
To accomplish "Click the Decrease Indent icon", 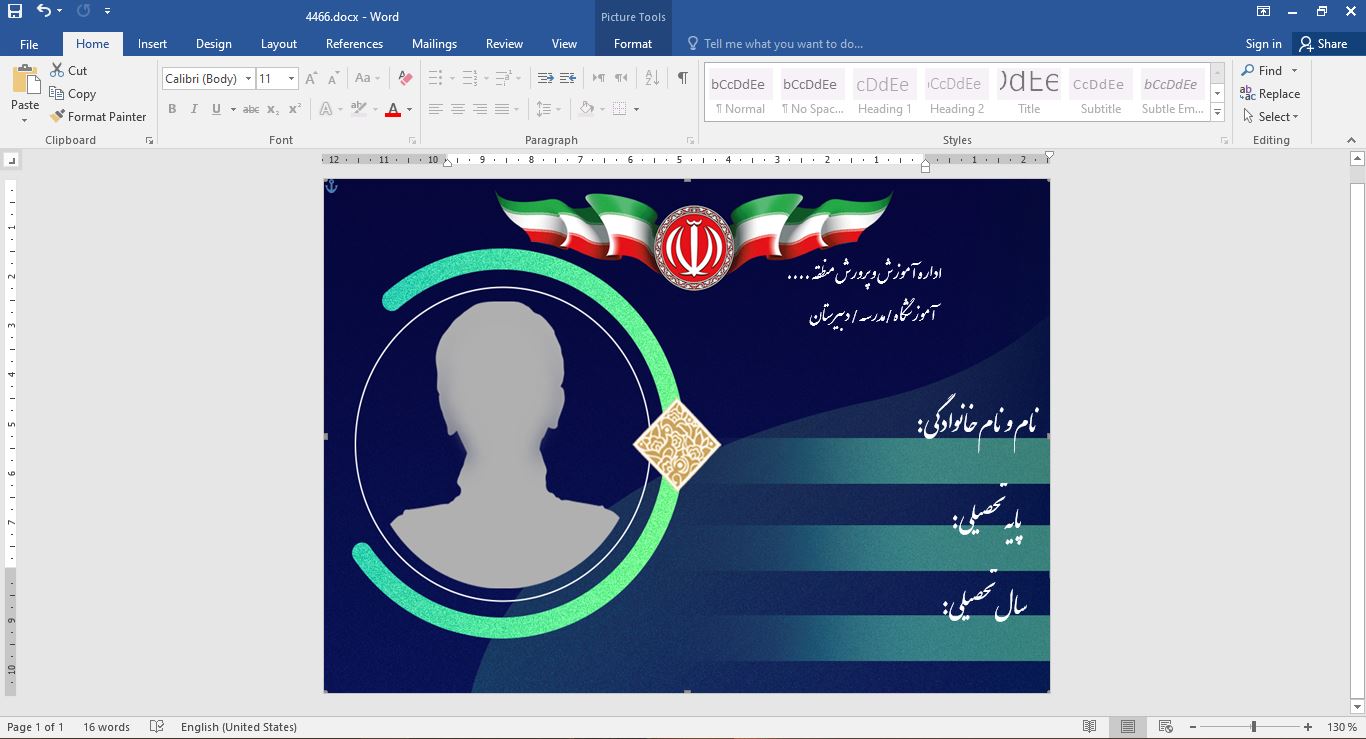I will pos(545,78).
